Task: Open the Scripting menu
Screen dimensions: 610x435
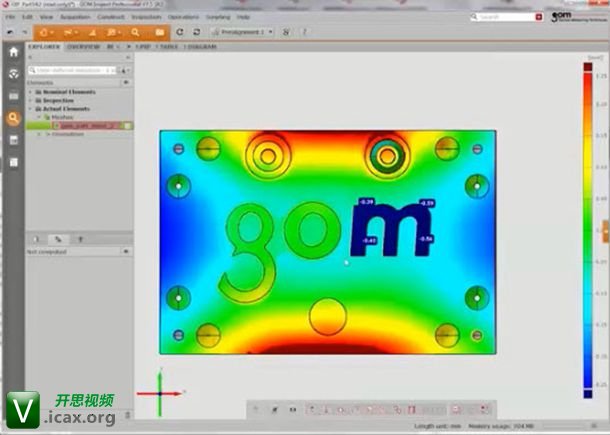Action: point(218,17)
